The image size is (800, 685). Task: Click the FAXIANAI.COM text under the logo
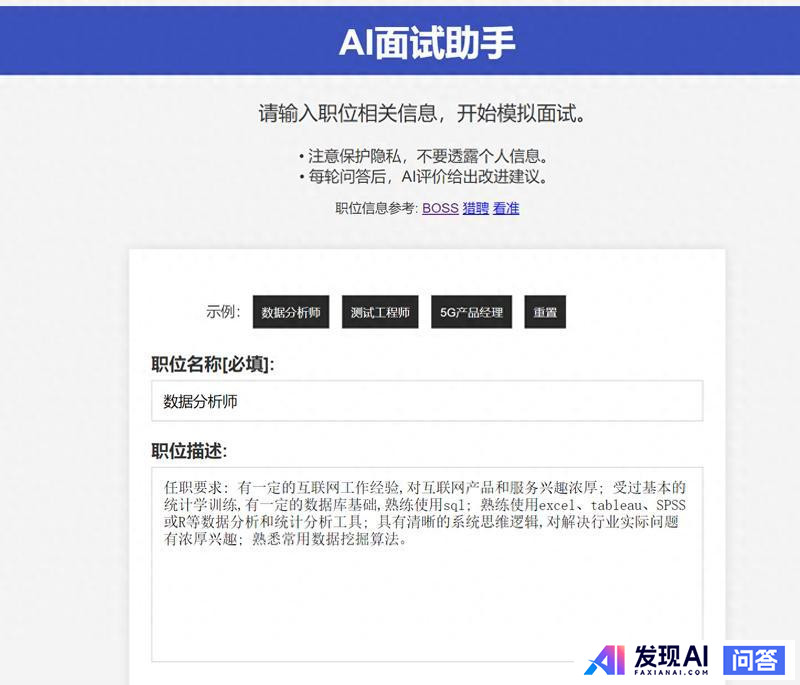coord(671,672)
